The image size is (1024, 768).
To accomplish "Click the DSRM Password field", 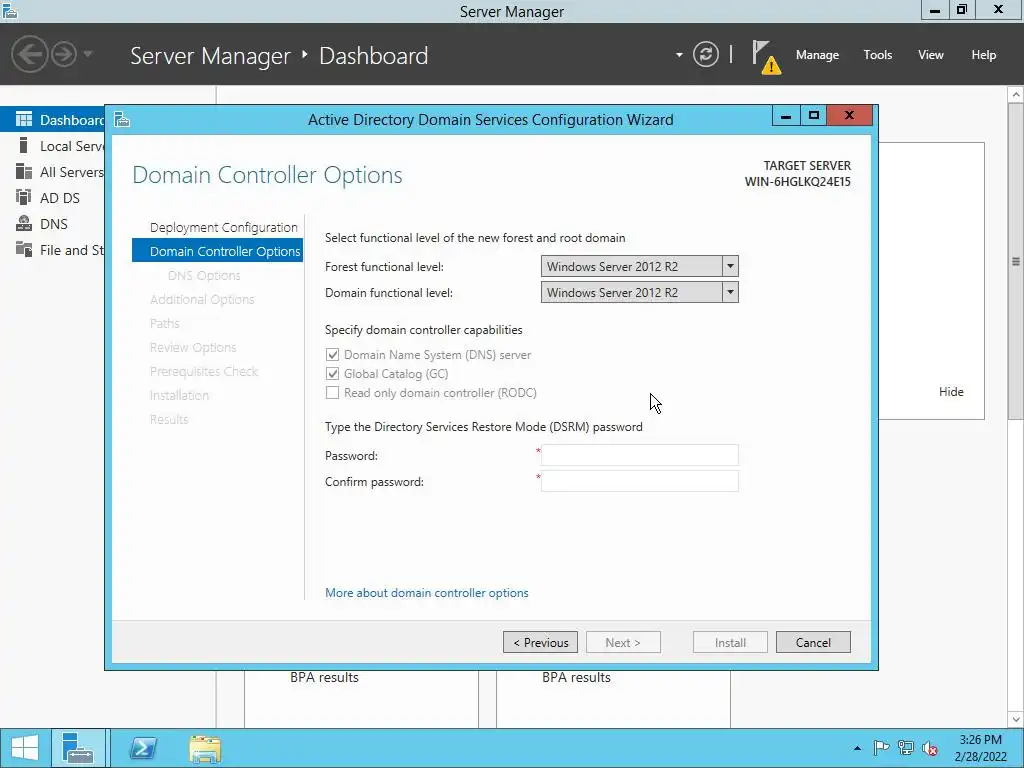I will (x=639, y=455).
